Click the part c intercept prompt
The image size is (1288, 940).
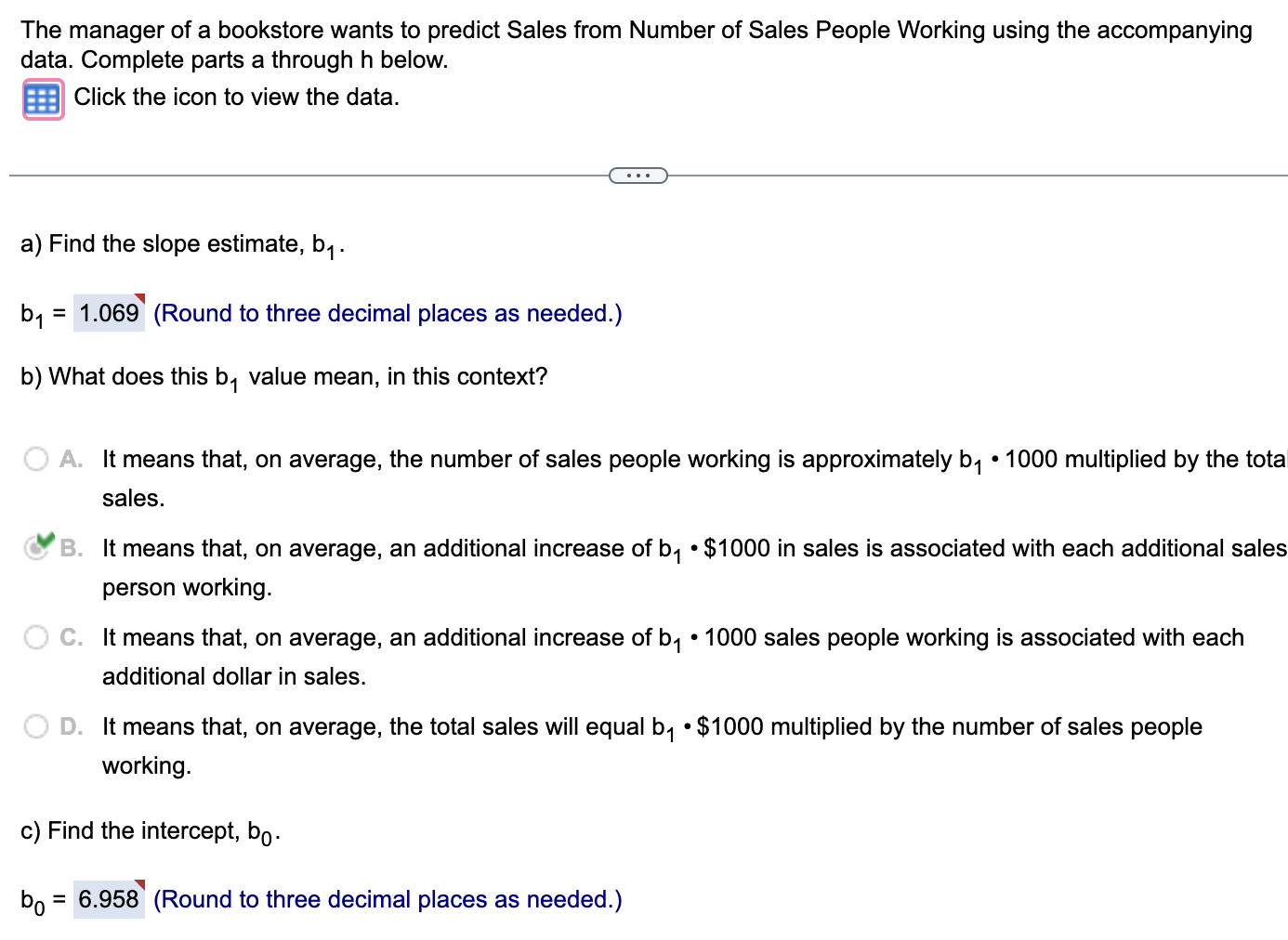[150, 830]
